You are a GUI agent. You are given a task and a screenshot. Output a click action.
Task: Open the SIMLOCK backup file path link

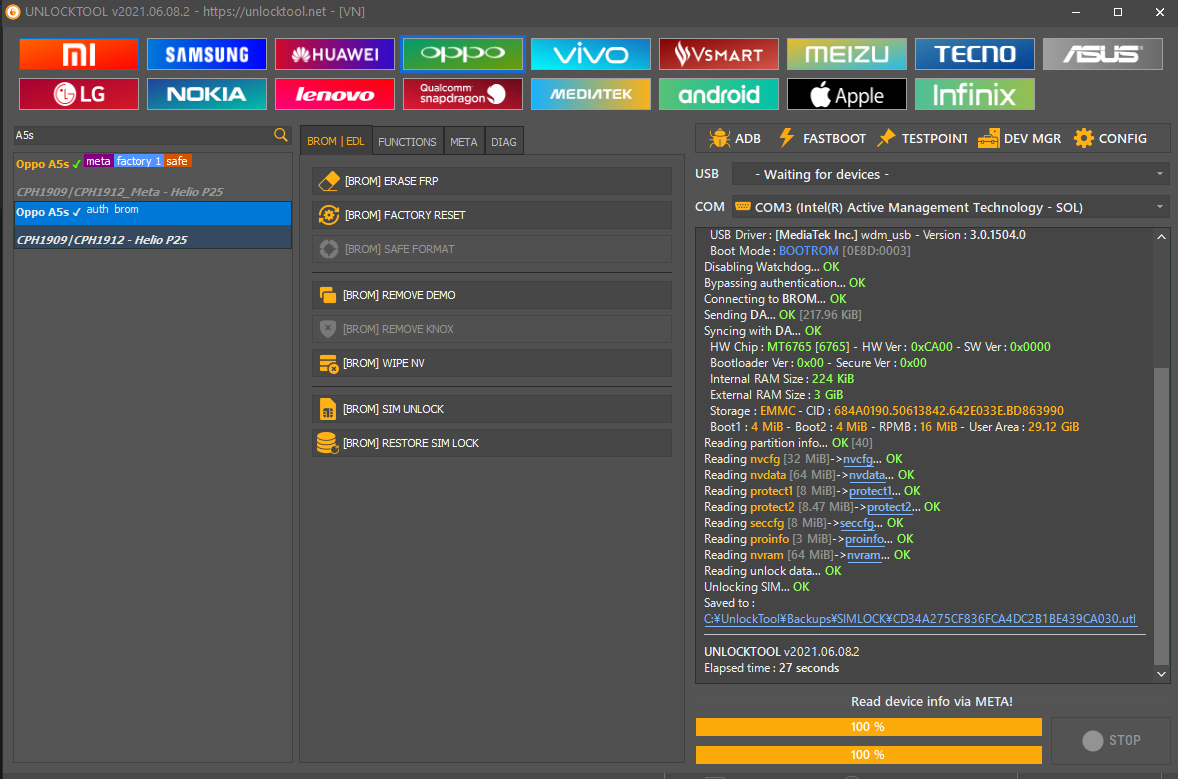920,619
